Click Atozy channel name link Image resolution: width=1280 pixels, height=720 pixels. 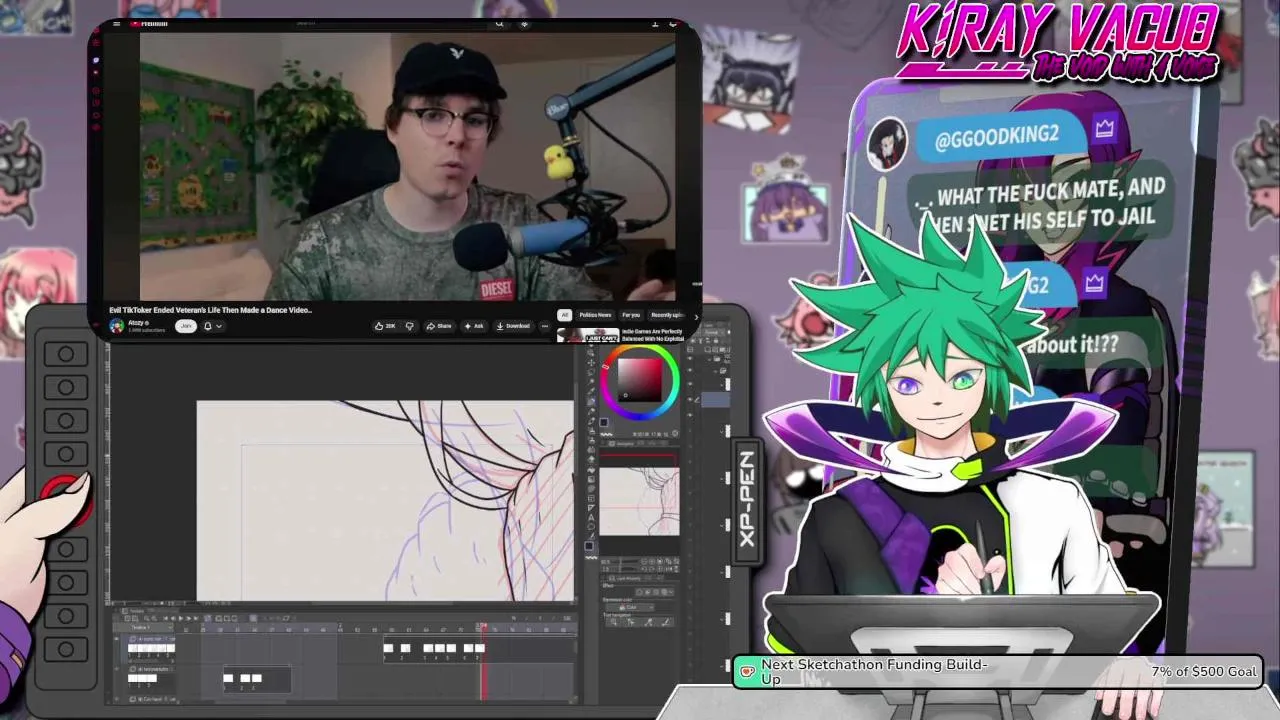(137, 322)
